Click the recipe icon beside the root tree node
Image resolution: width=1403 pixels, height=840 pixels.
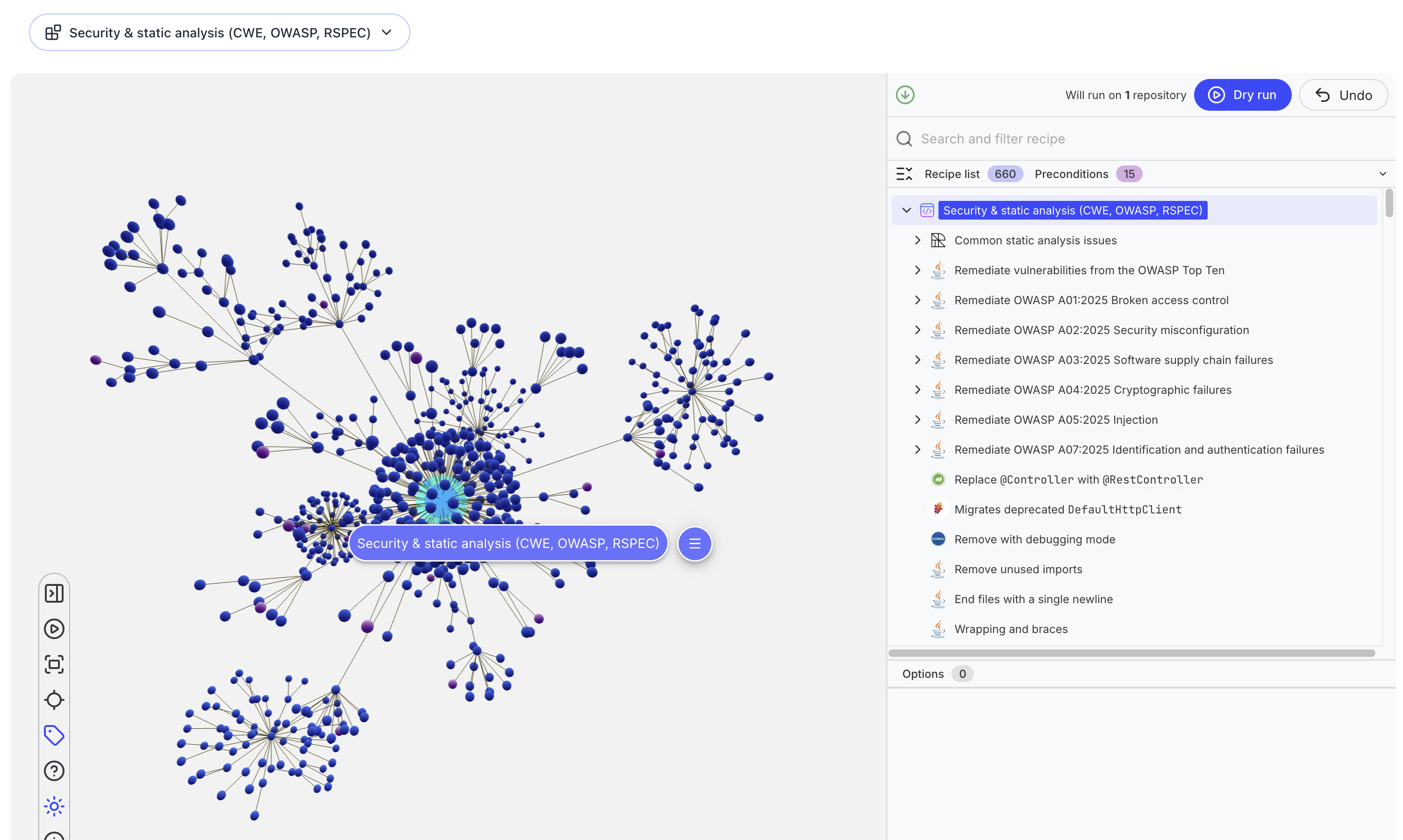pyautogui.click(x=927, y=211)
